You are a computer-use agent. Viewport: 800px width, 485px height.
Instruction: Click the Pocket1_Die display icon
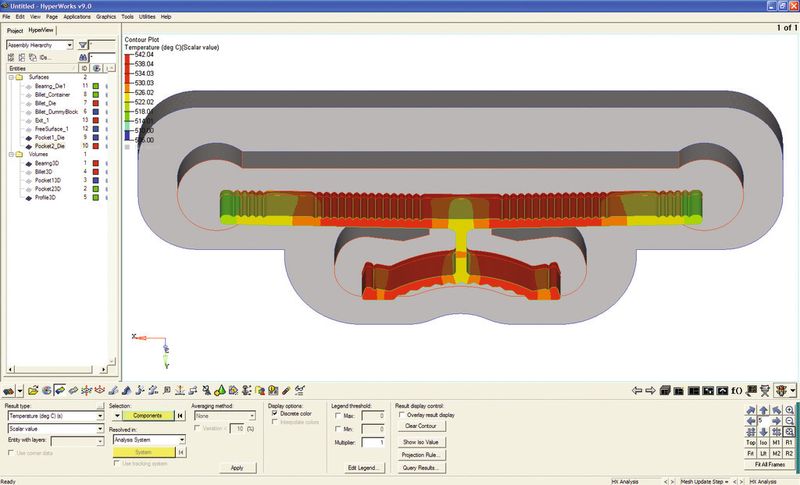28,137
